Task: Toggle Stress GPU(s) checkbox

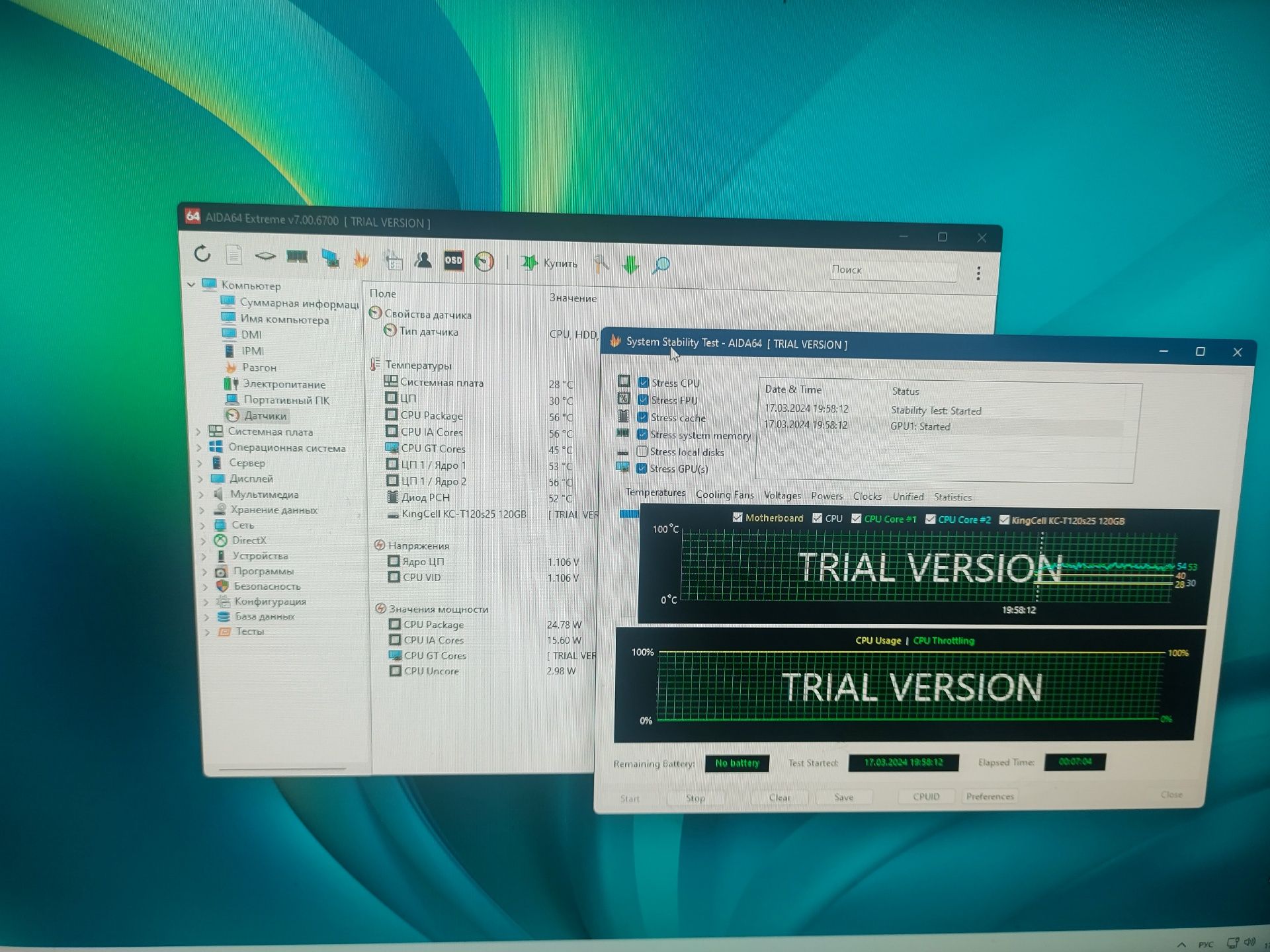Action: pos(641,468)
